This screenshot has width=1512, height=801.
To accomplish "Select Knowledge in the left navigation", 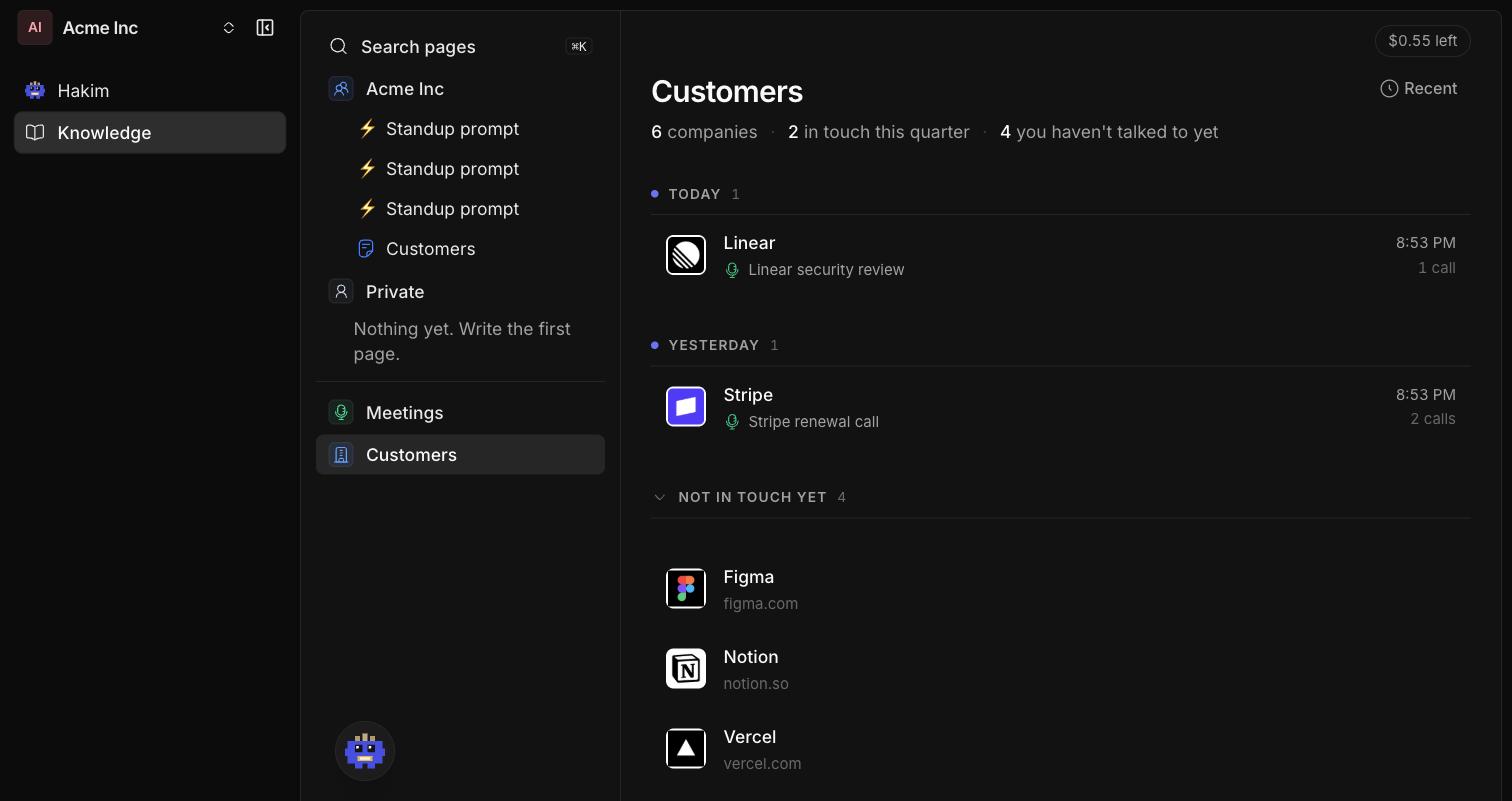I will pyautogui.click(x=150, y=133).
